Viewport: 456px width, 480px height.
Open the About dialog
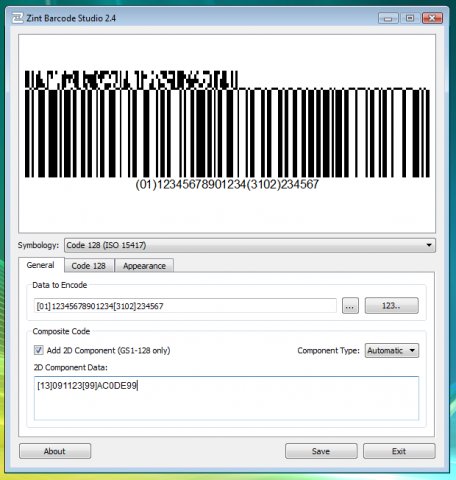[55, 451]
